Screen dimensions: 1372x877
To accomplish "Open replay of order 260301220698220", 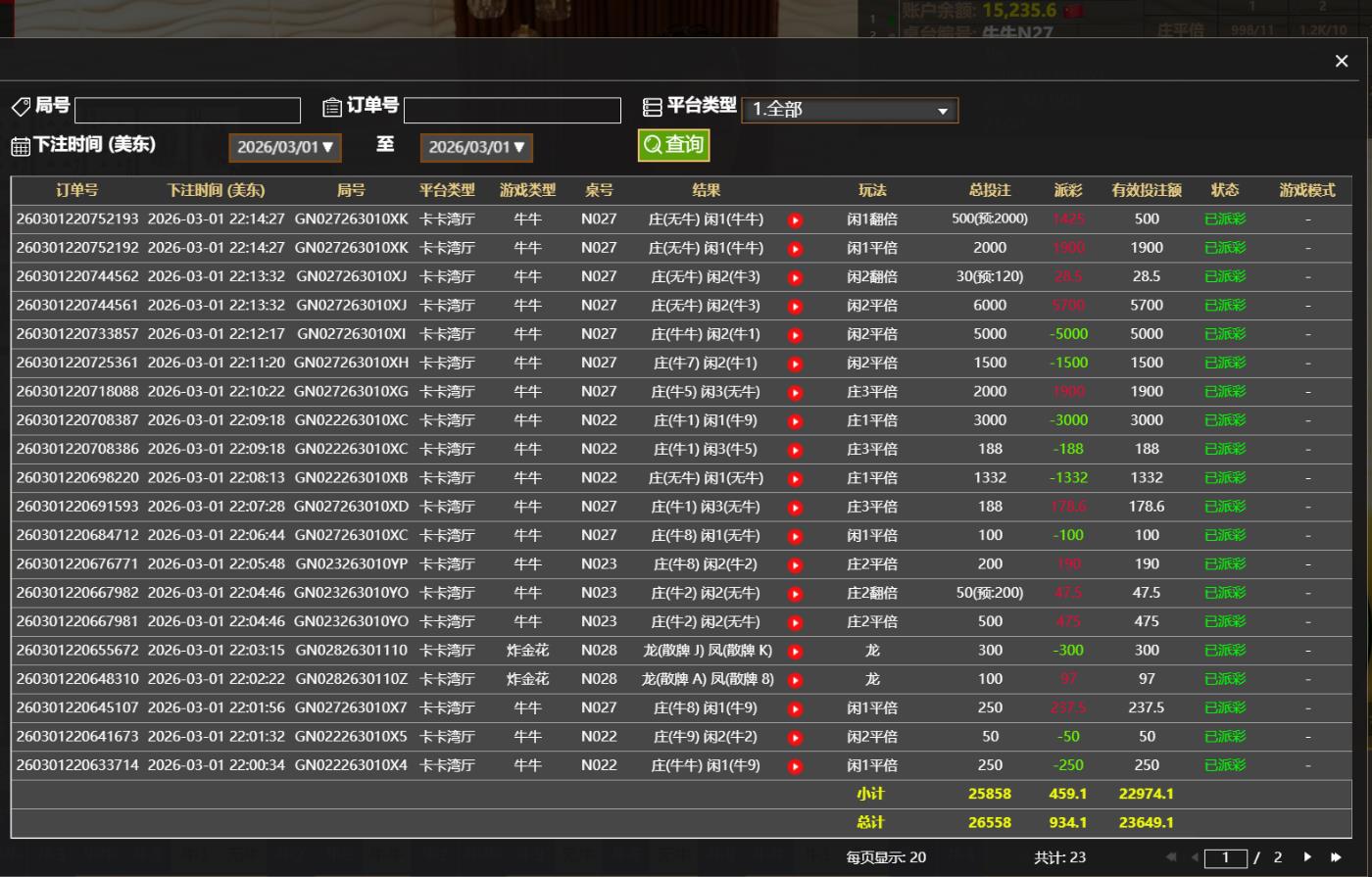I will coord(795,479).
